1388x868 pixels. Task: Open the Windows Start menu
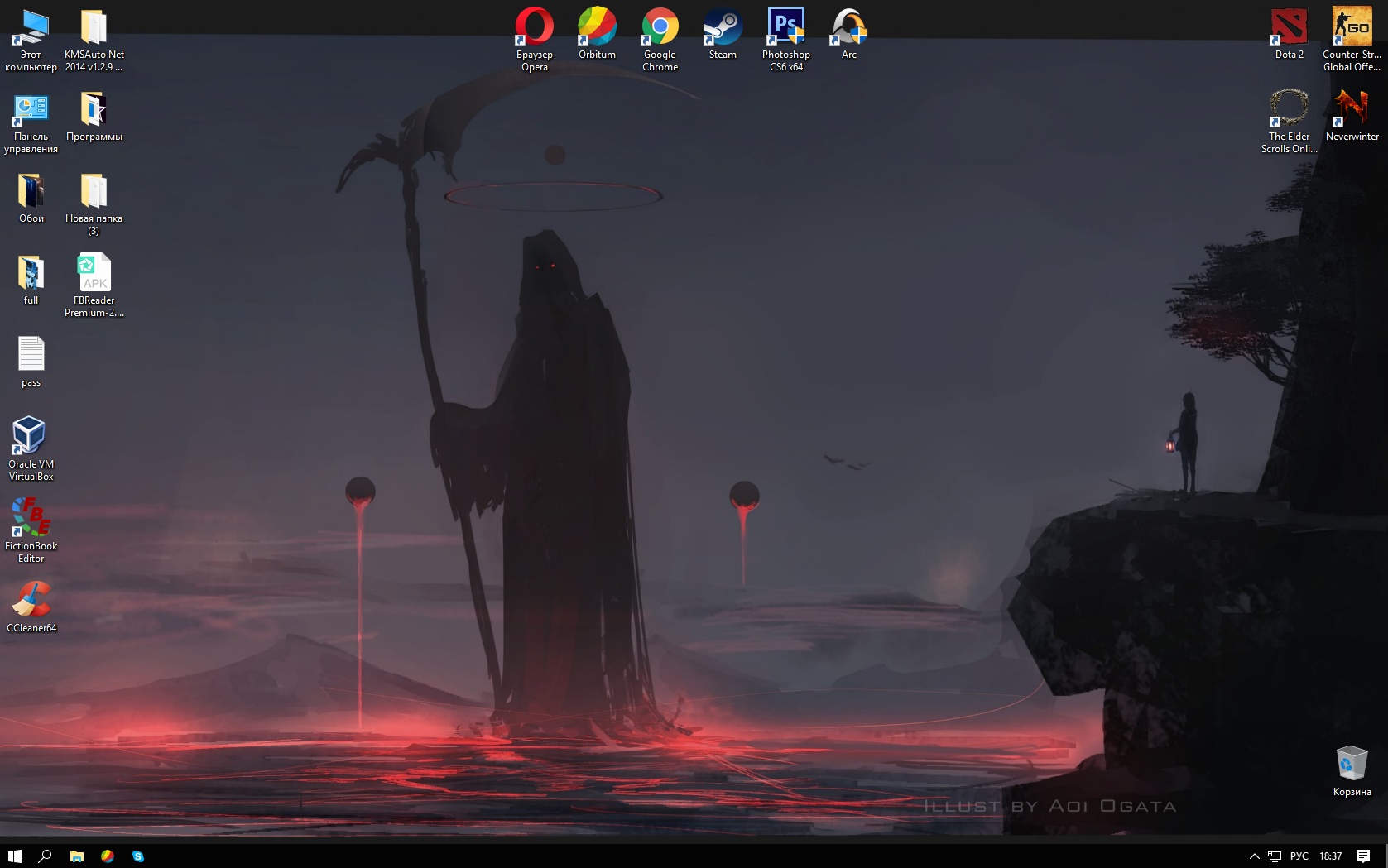(x=14, y=856)
